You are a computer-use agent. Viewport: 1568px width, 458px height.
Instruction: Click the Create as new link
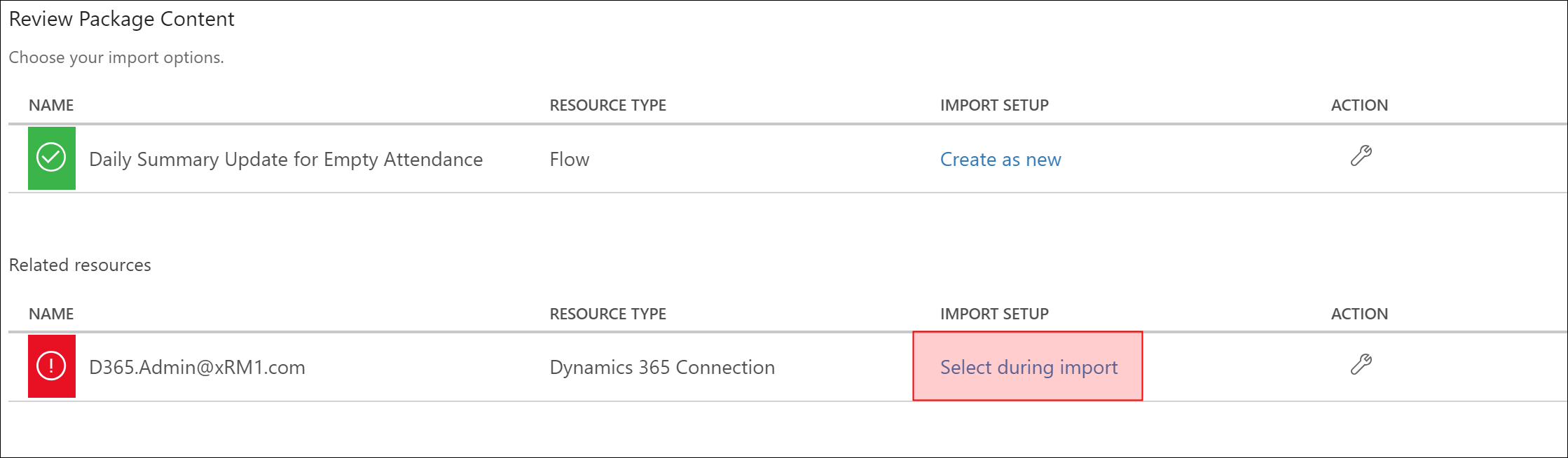click(x=1000, y=160)
